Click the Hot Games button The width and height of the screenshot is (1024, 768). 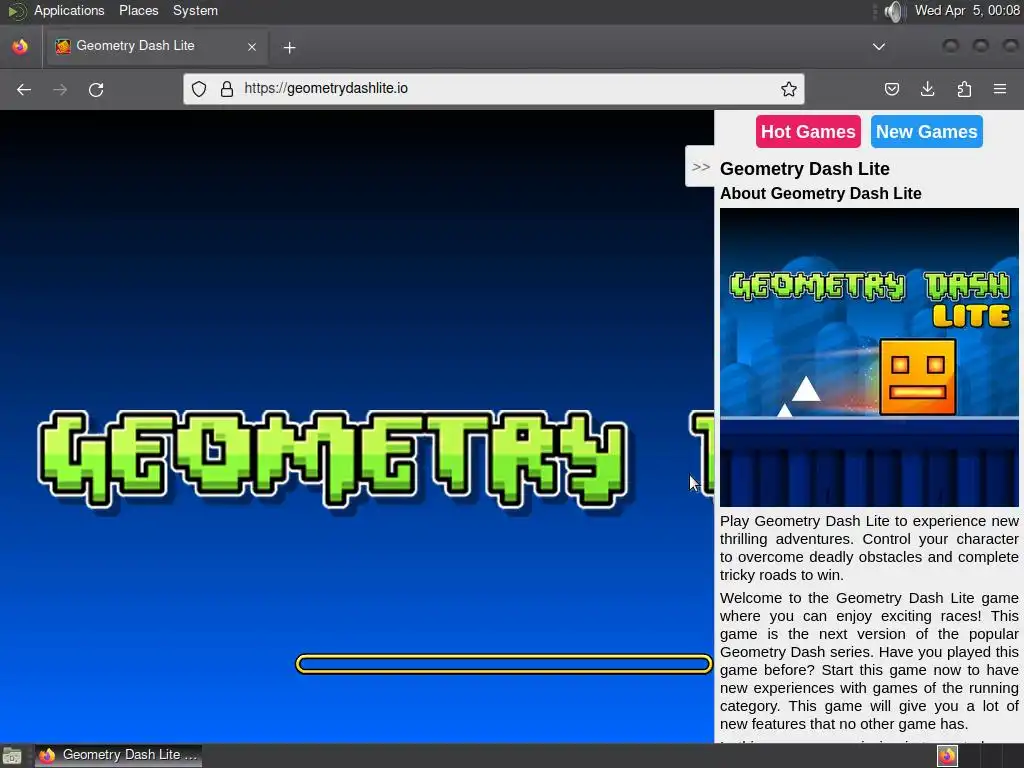click(x=808, y=132)
